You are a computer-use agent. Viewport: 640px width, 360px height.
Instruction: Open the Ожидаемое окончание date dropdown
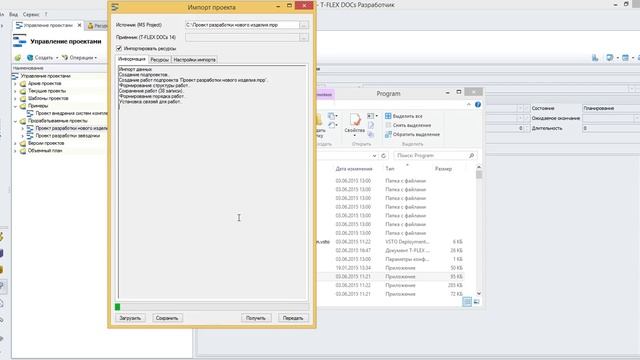pyautogui.click(x=636, y=118)
